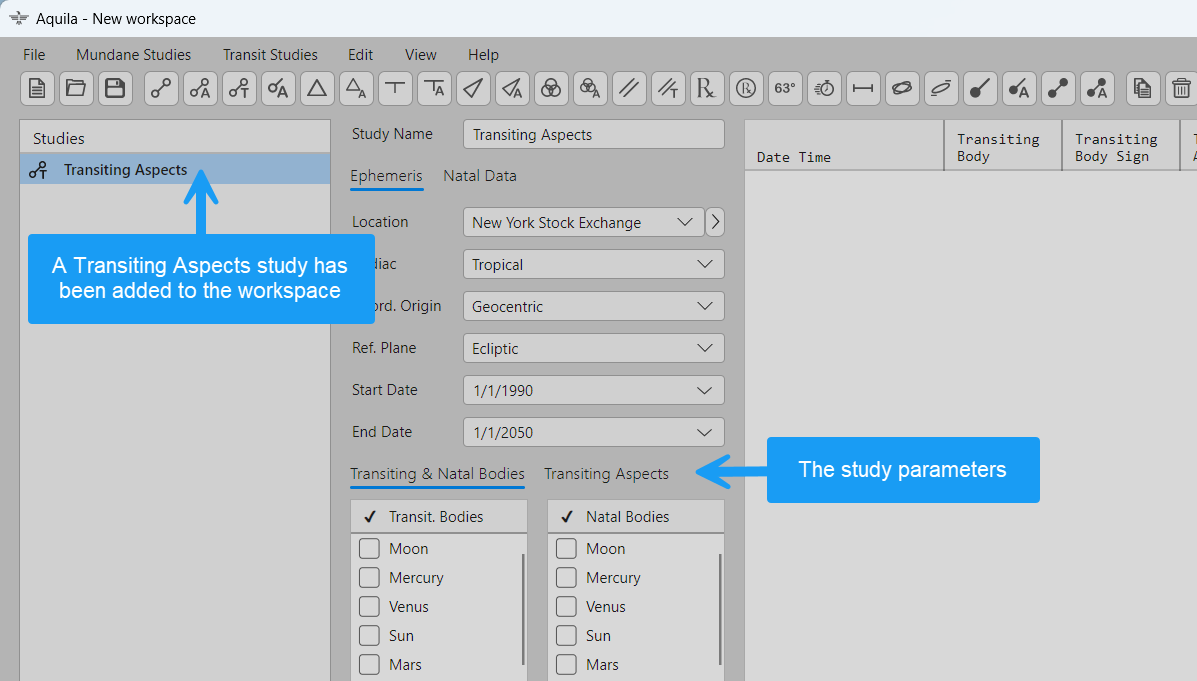Viewport: 1197px width, 681px height.
Task: Click the Open folder toolbar icon
Action: click(76, 89)
